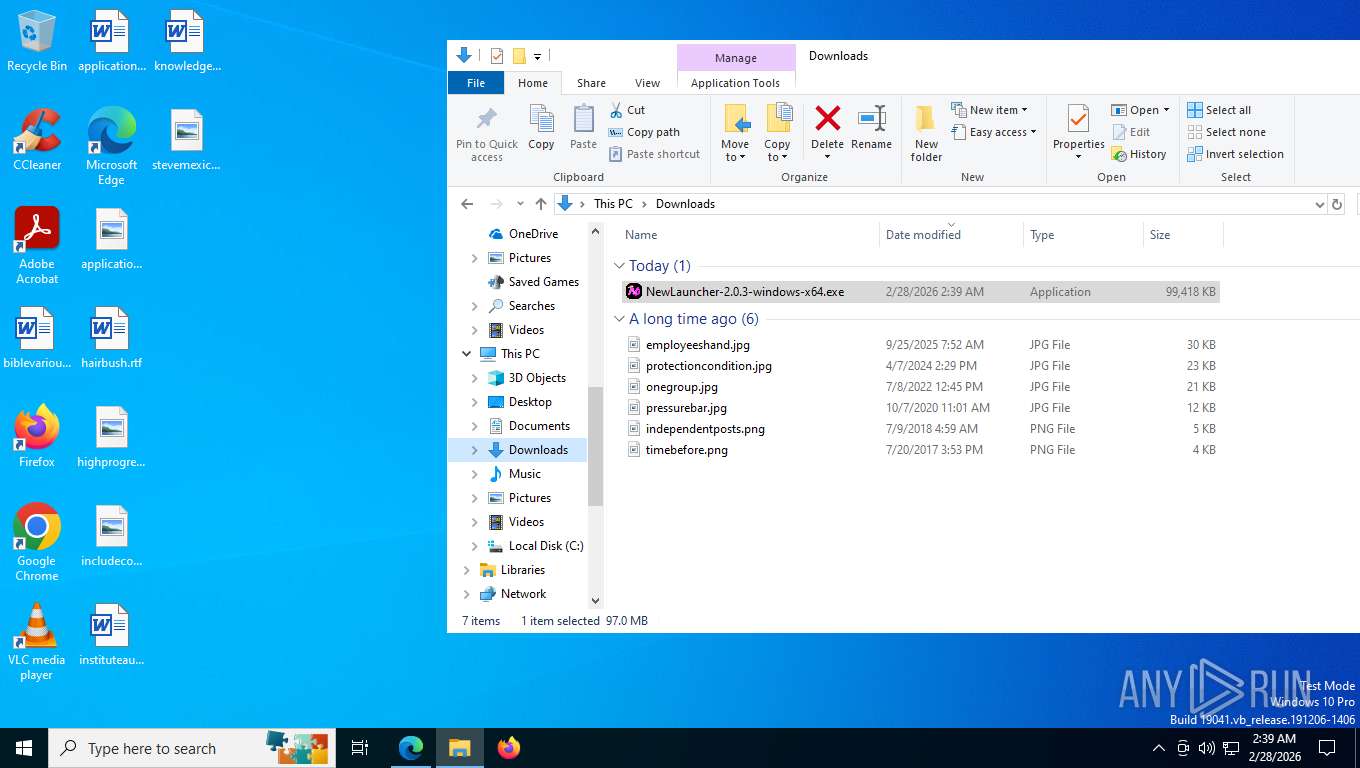1360x768 pixels.
Task: Expand the Libraries tree node
Action: (x=467, y=570)
